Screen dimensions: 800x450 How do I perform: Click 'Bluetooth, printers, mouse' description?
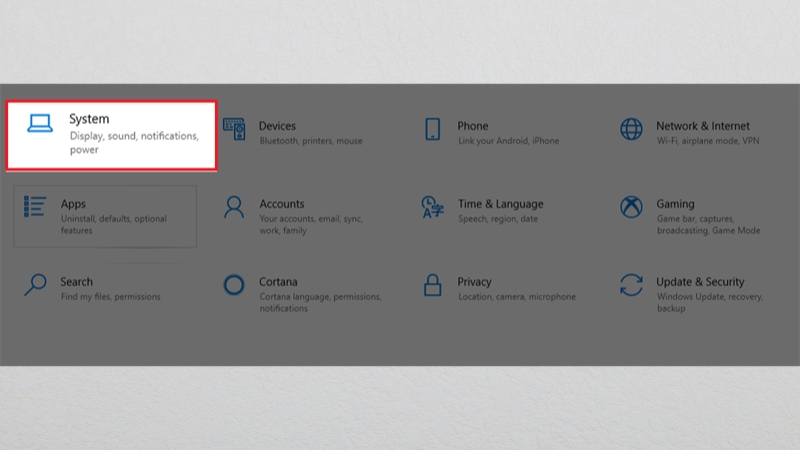click(x=311, y=141)
